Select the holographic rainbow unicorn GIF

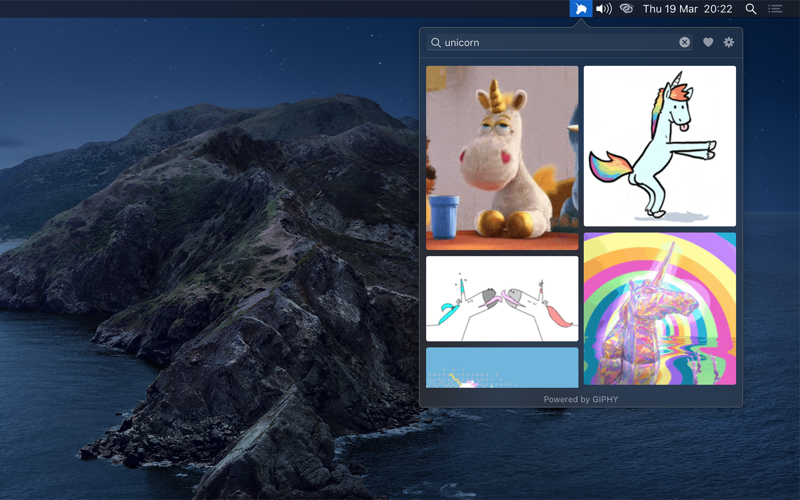[660, 309]
